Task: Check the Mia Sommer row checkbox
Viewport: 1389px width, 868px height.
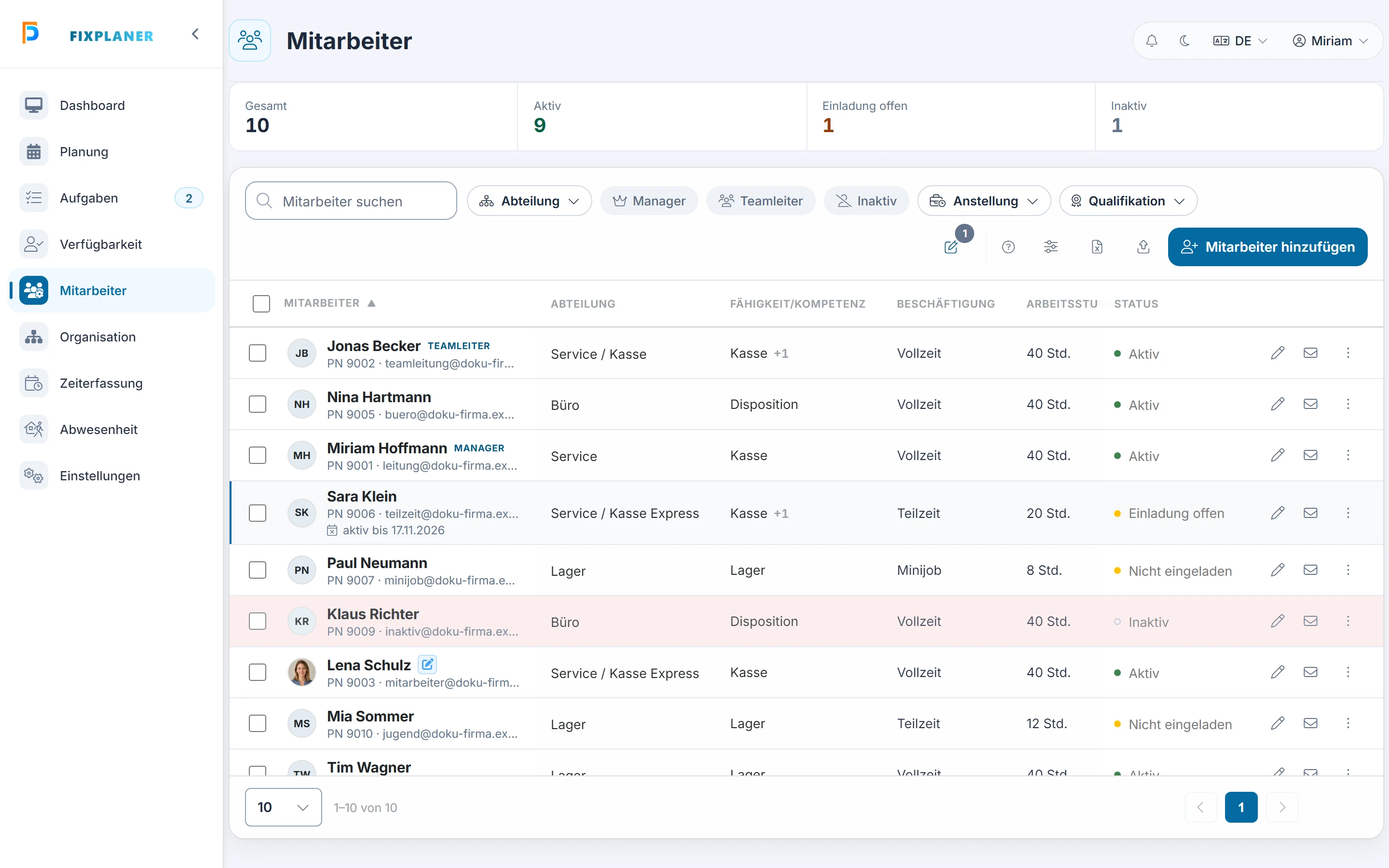Action: pos(258,723)
